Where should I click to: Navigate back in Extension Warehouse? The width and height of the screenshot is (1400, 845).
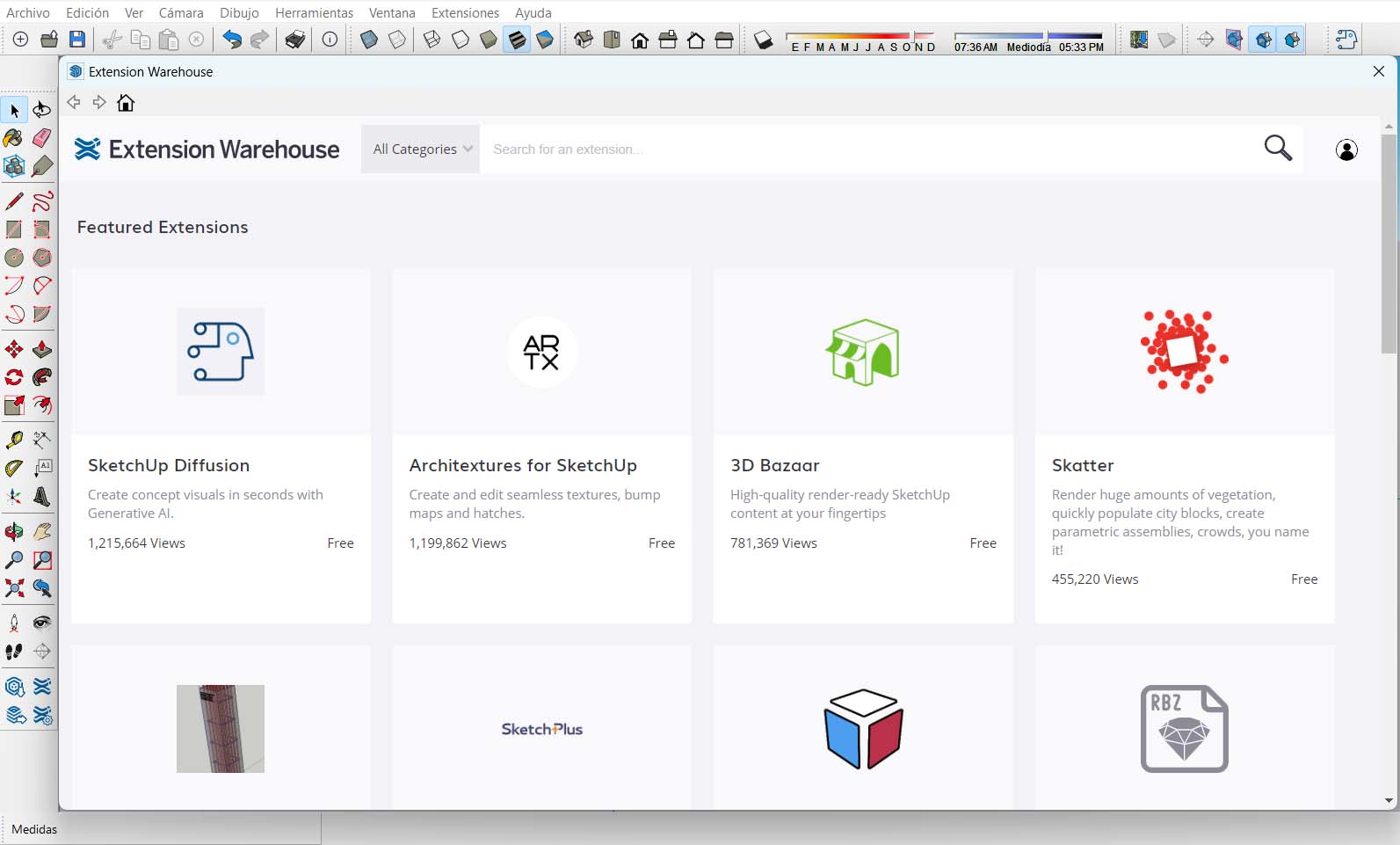click(74, 103)
